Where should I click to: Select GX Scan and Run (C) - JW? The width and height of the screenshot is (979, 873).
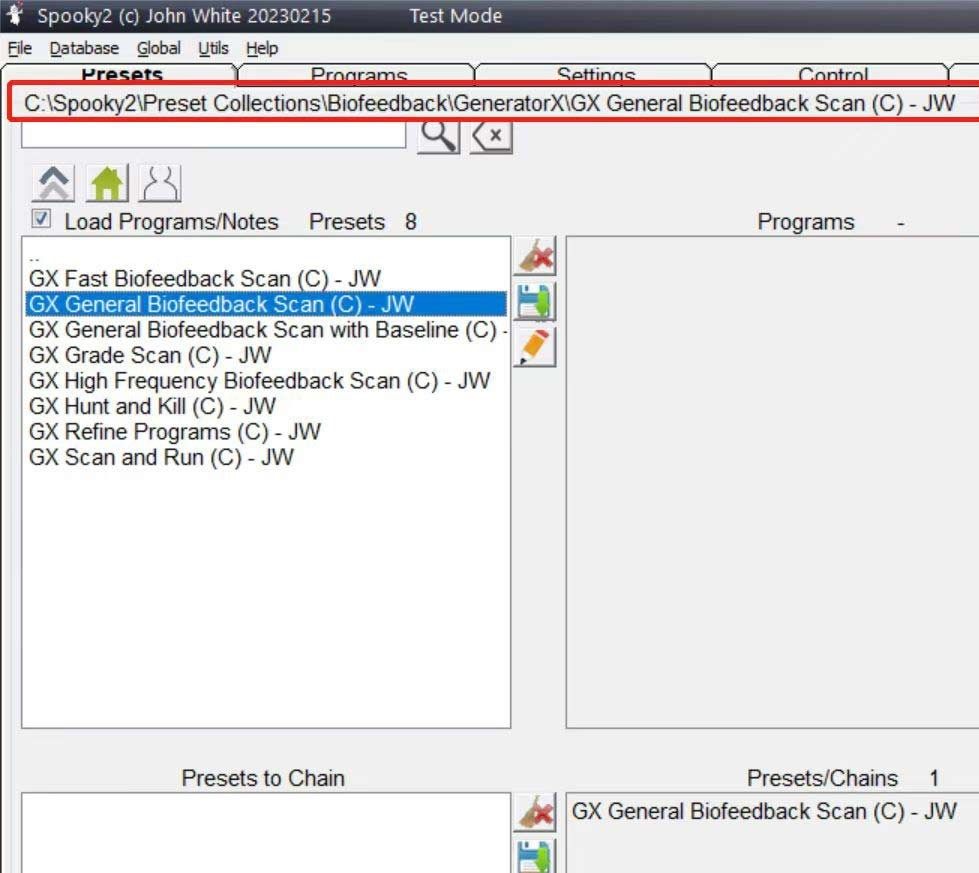[x=267, y=458]
